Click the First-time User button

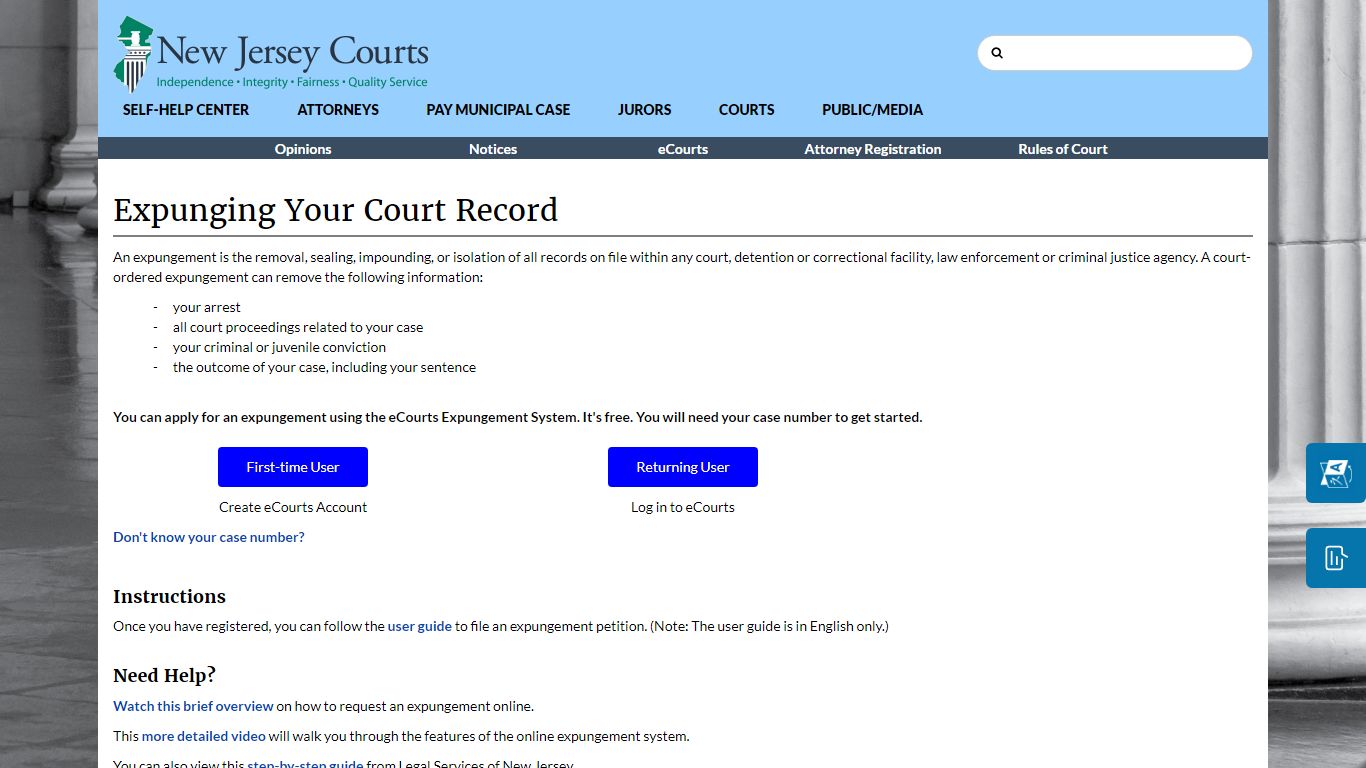click(293, 467)
